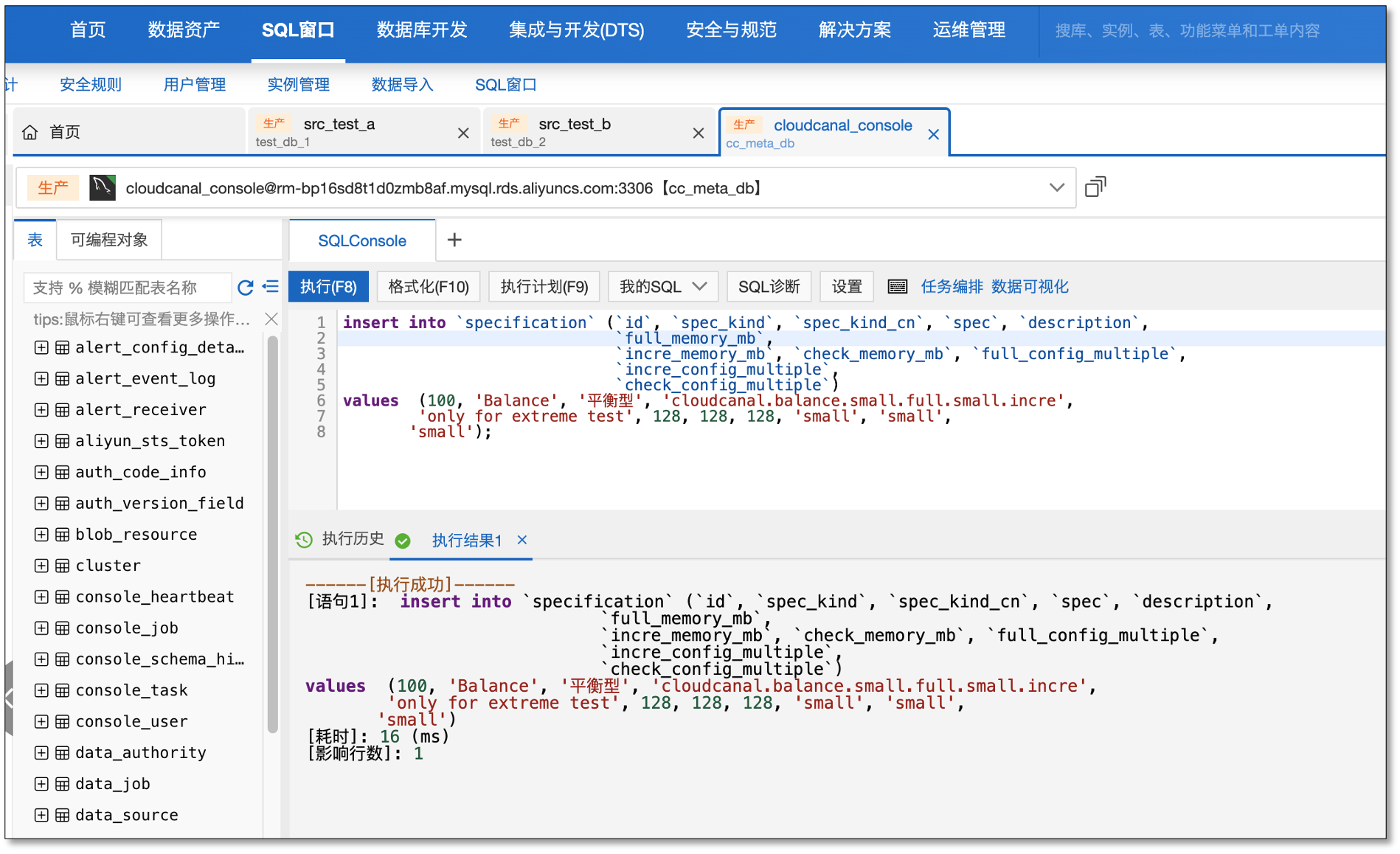Refresh the table list
1400x854 pixels.
(246, 287)
